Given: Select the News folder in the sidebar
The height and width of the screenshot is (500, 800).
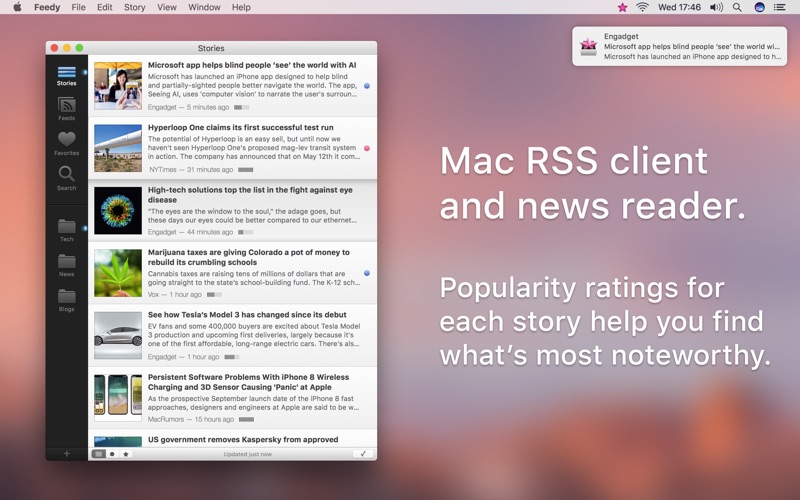Looking at the screenshot, I should tap(66, 265).
